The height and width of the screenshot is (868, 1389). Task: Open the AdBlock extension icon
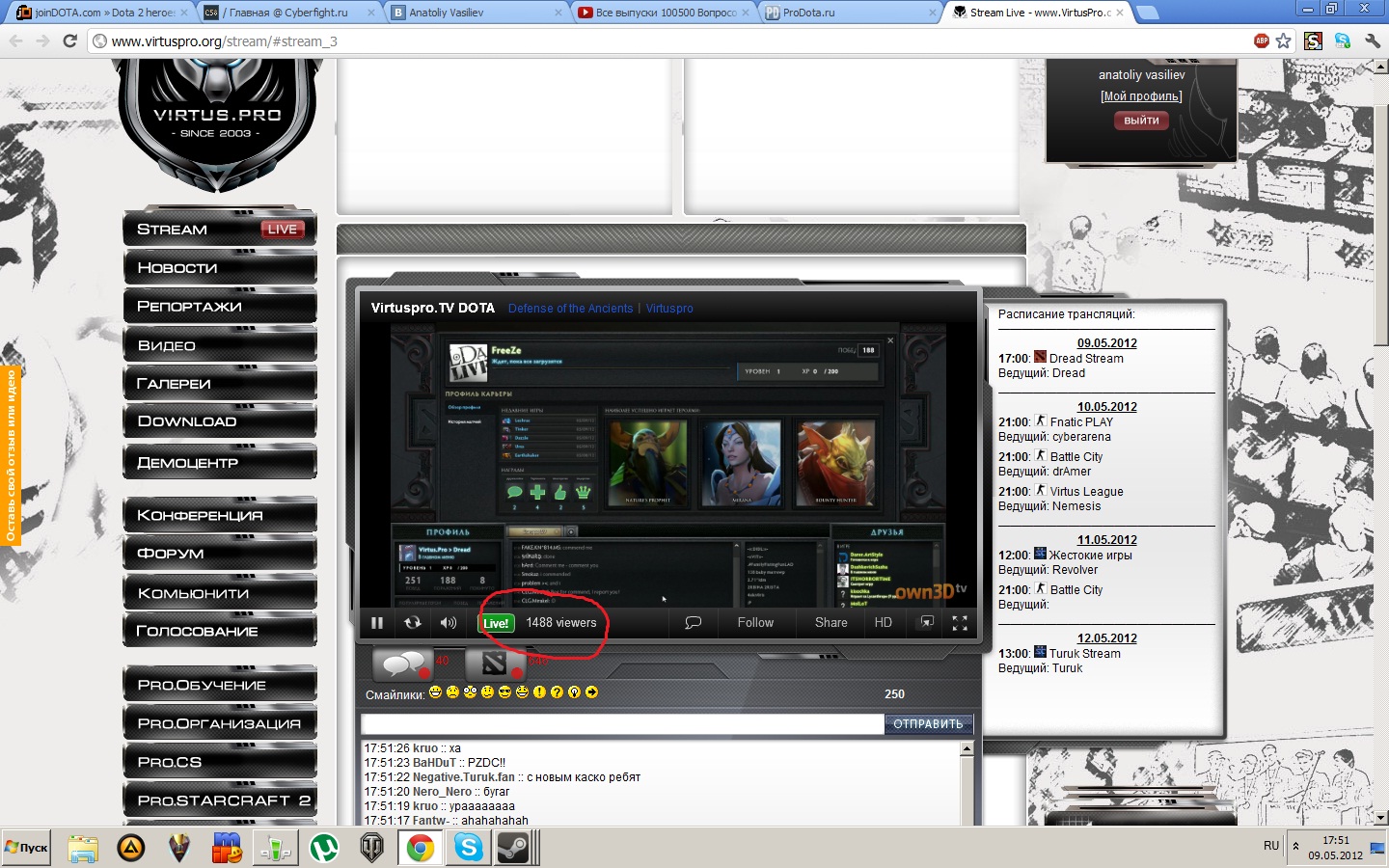[x=1261, y=41]
